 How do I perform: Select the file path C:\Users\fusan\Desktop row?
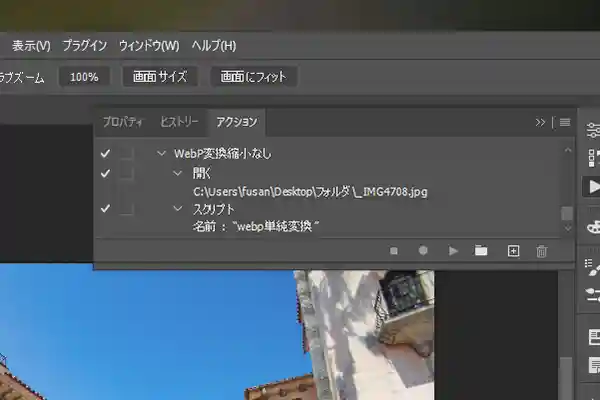coord(310,191)
